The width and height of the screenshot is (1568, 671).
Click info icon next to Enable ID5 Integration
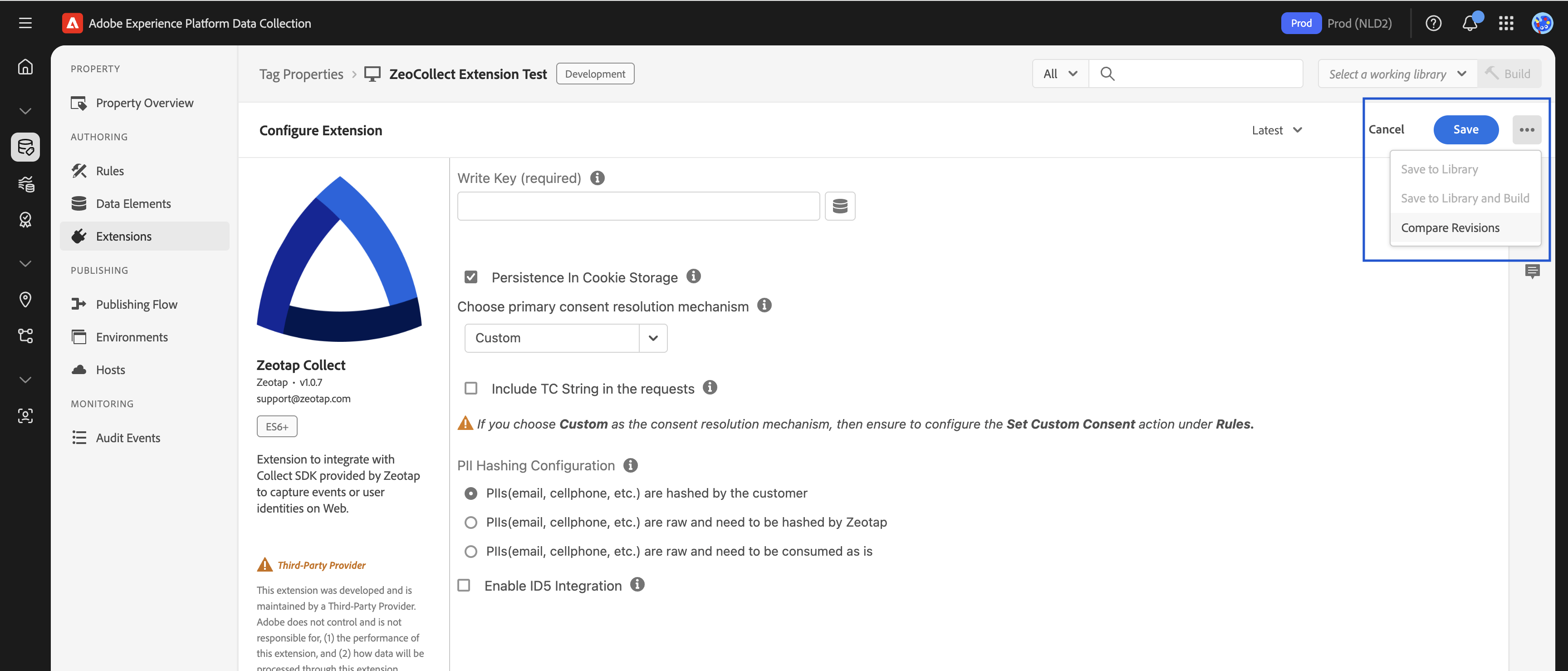pyautogui.click(x=637, y=585)
